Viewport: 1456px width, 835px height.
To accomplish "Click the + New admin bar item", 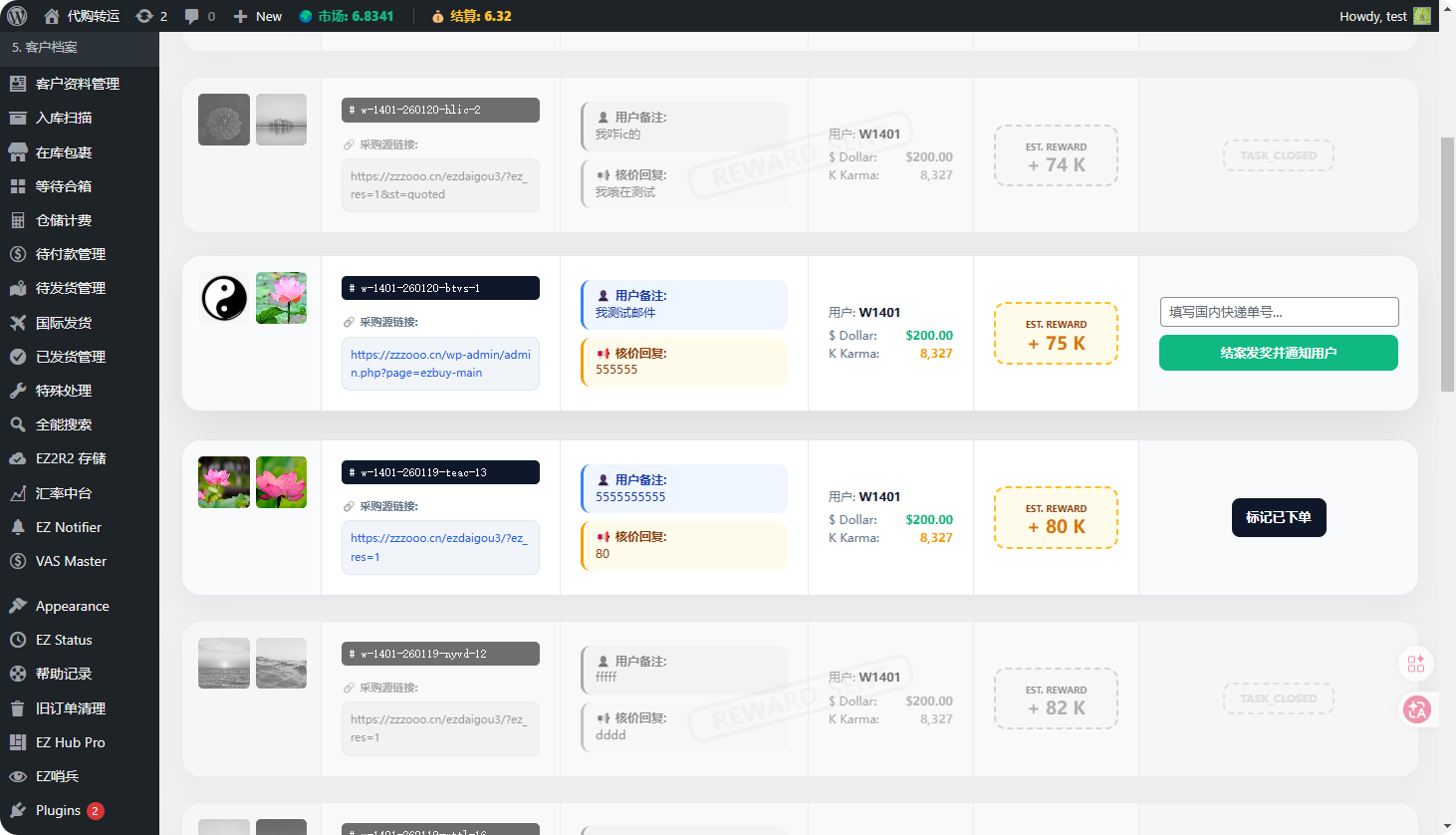I will [258, 16].
